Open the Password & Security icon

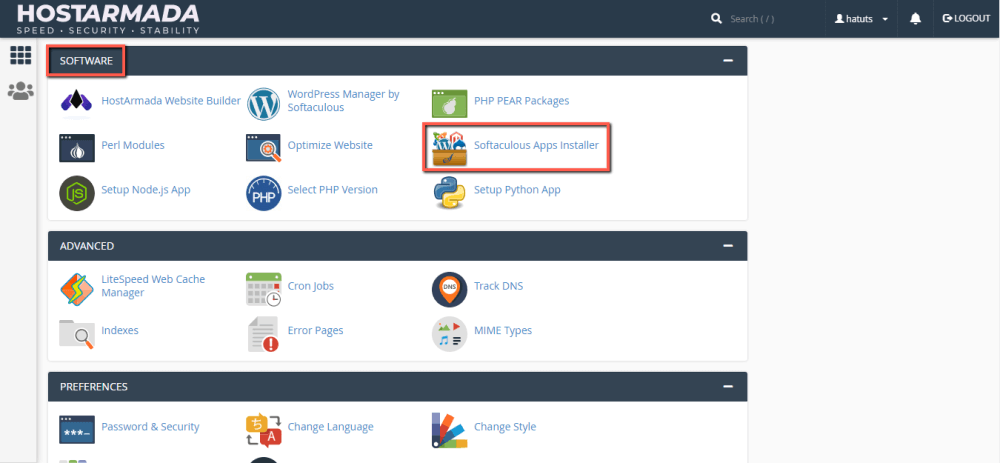(77, 429)
